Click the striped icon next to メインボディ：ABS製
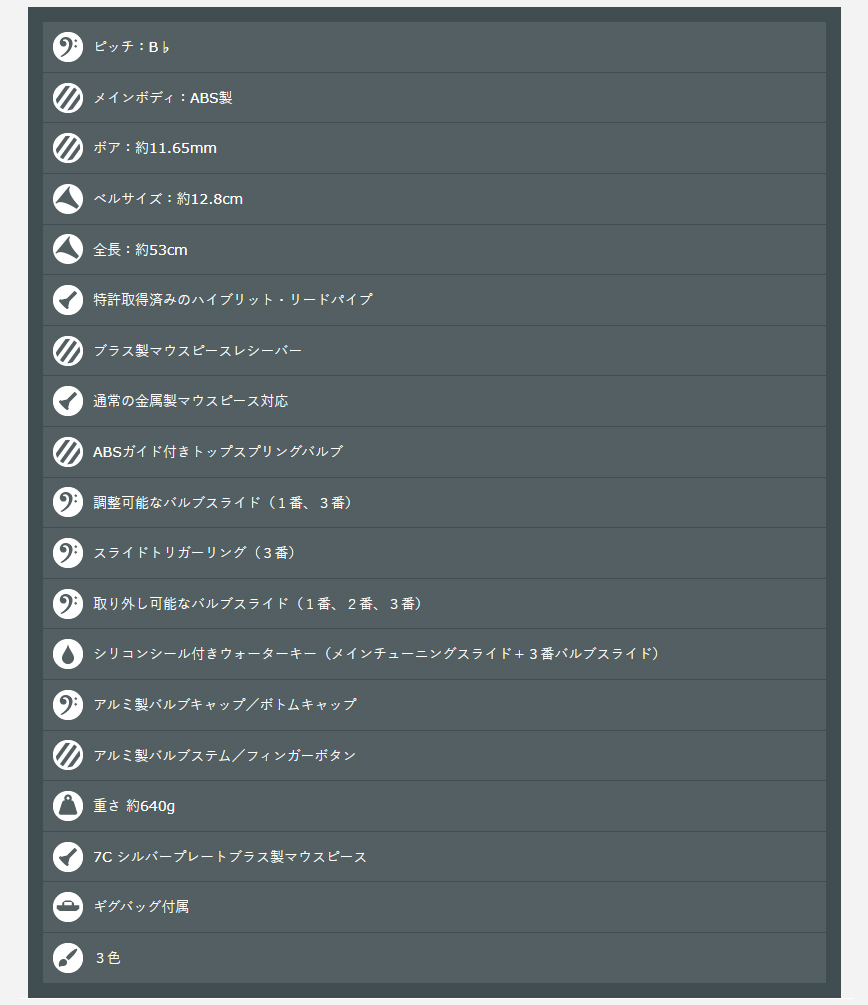The width and height of the screenshot is (868, 1005). (68, 97)
